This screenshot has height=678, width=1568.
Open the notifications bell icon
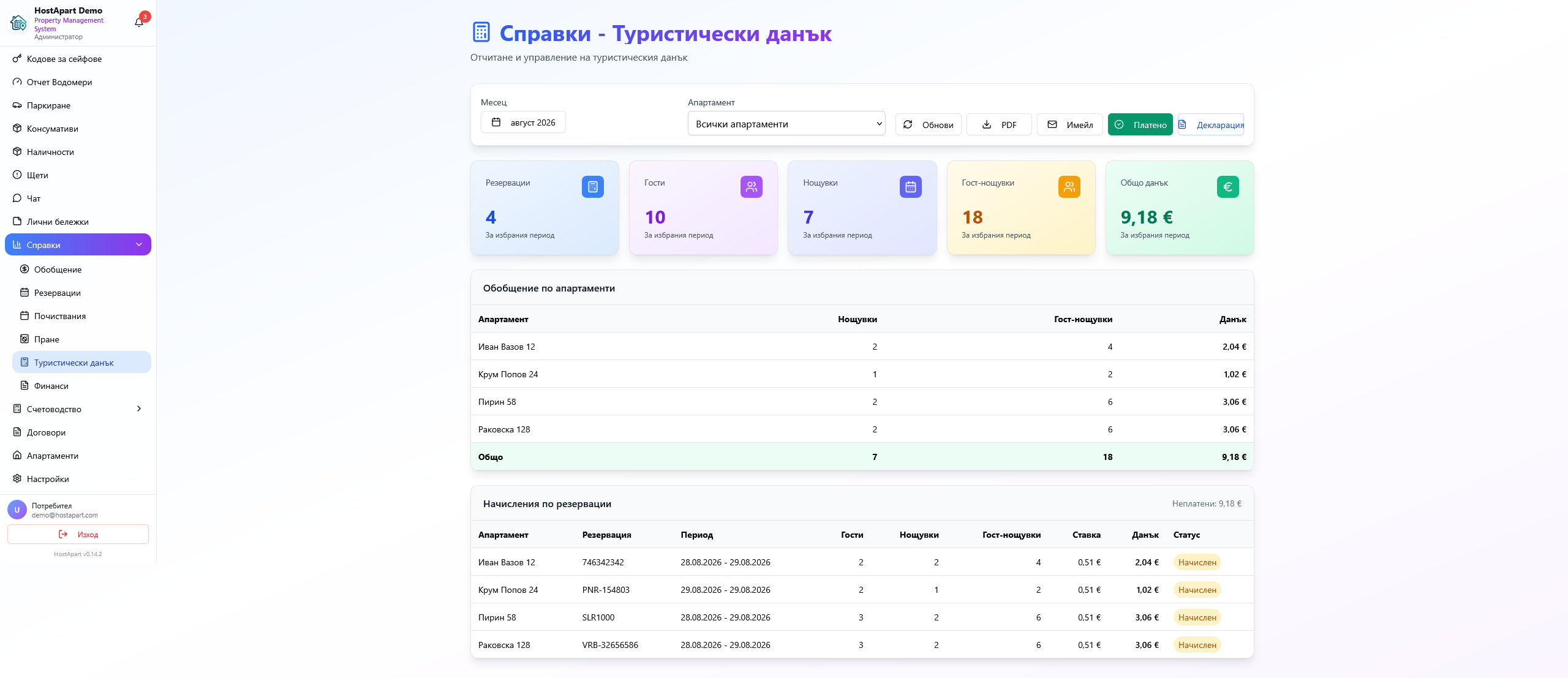139,23
